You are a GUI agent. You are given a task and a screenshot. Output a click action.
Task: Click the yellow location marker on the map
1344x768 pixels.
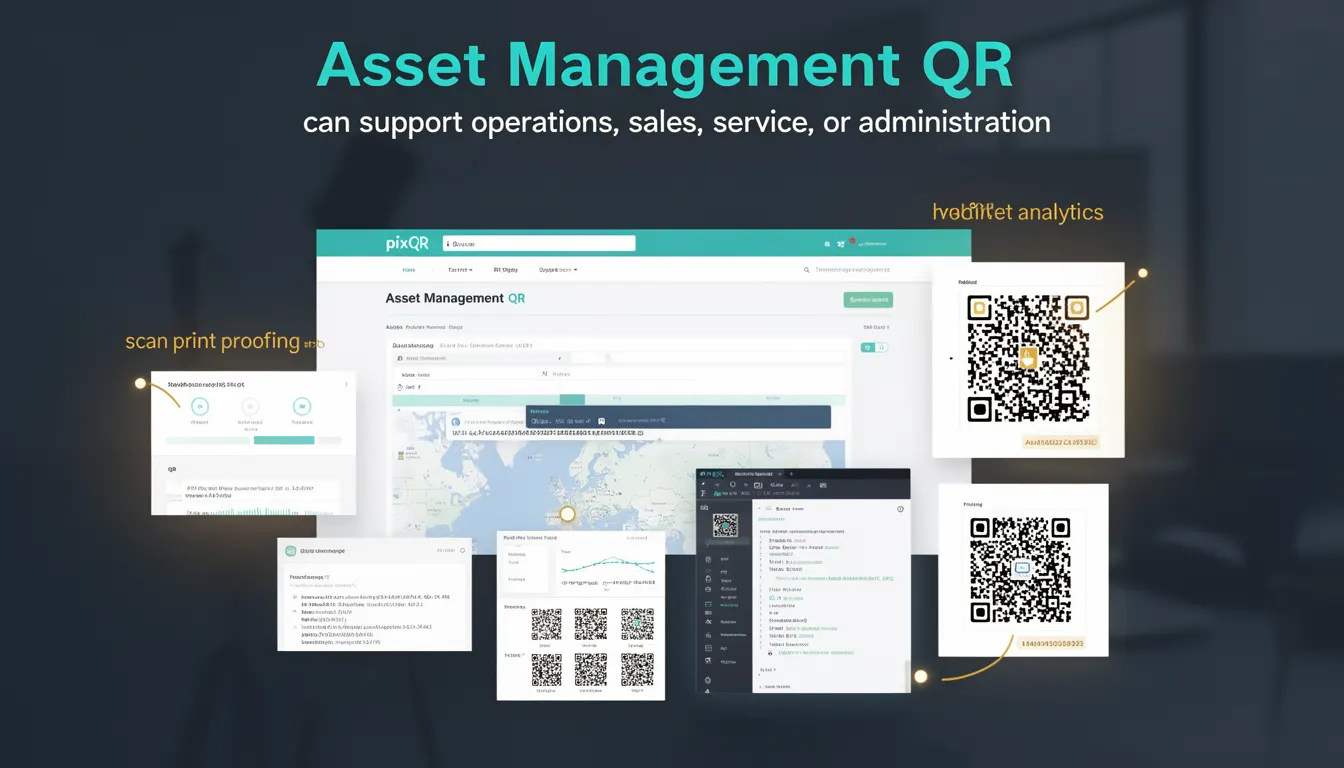click(x=567, y=514)
